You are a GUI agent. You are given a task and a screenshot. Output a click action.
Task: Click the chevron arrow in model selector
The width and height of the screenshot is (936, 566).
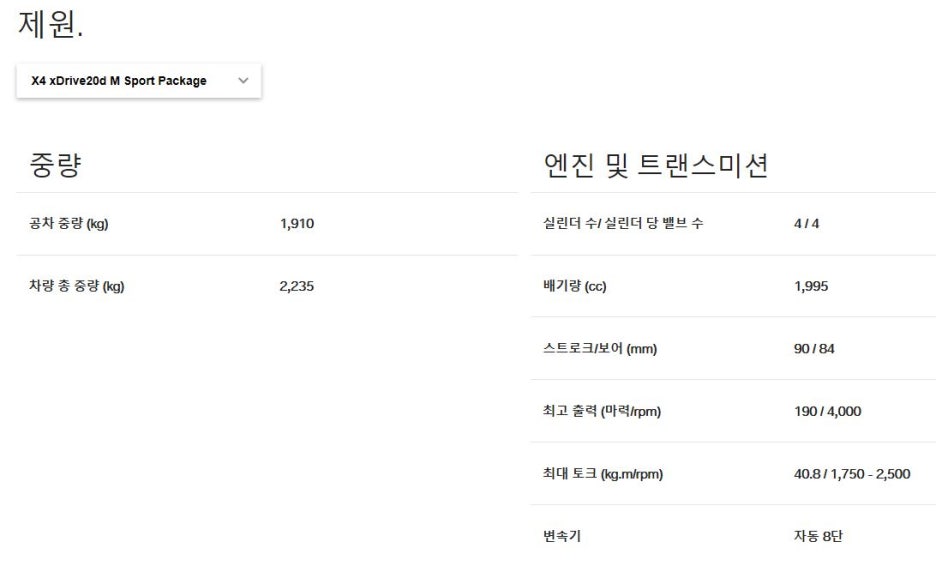[x=243, y=81]
